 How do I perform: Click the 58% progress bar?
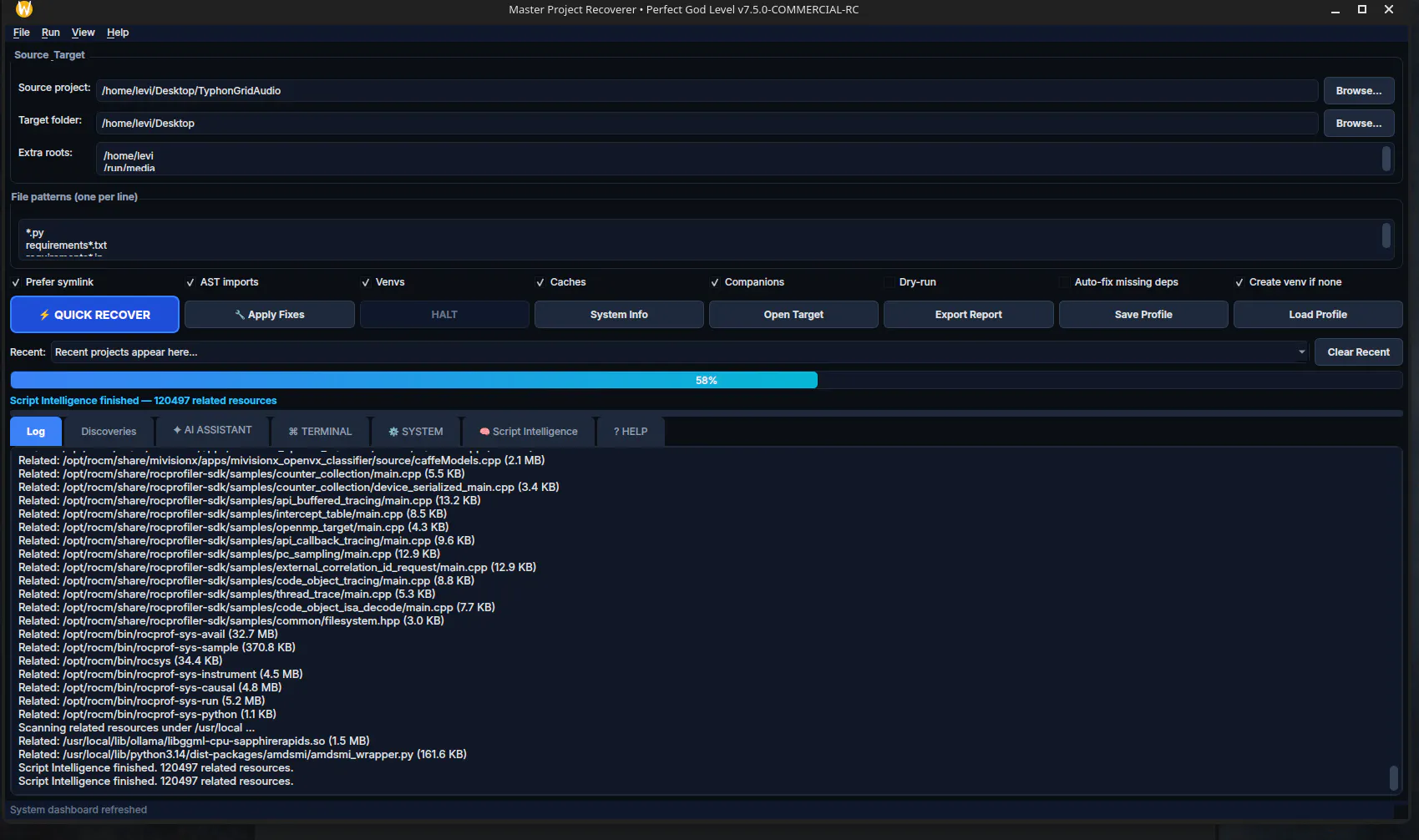pos(706,380)
